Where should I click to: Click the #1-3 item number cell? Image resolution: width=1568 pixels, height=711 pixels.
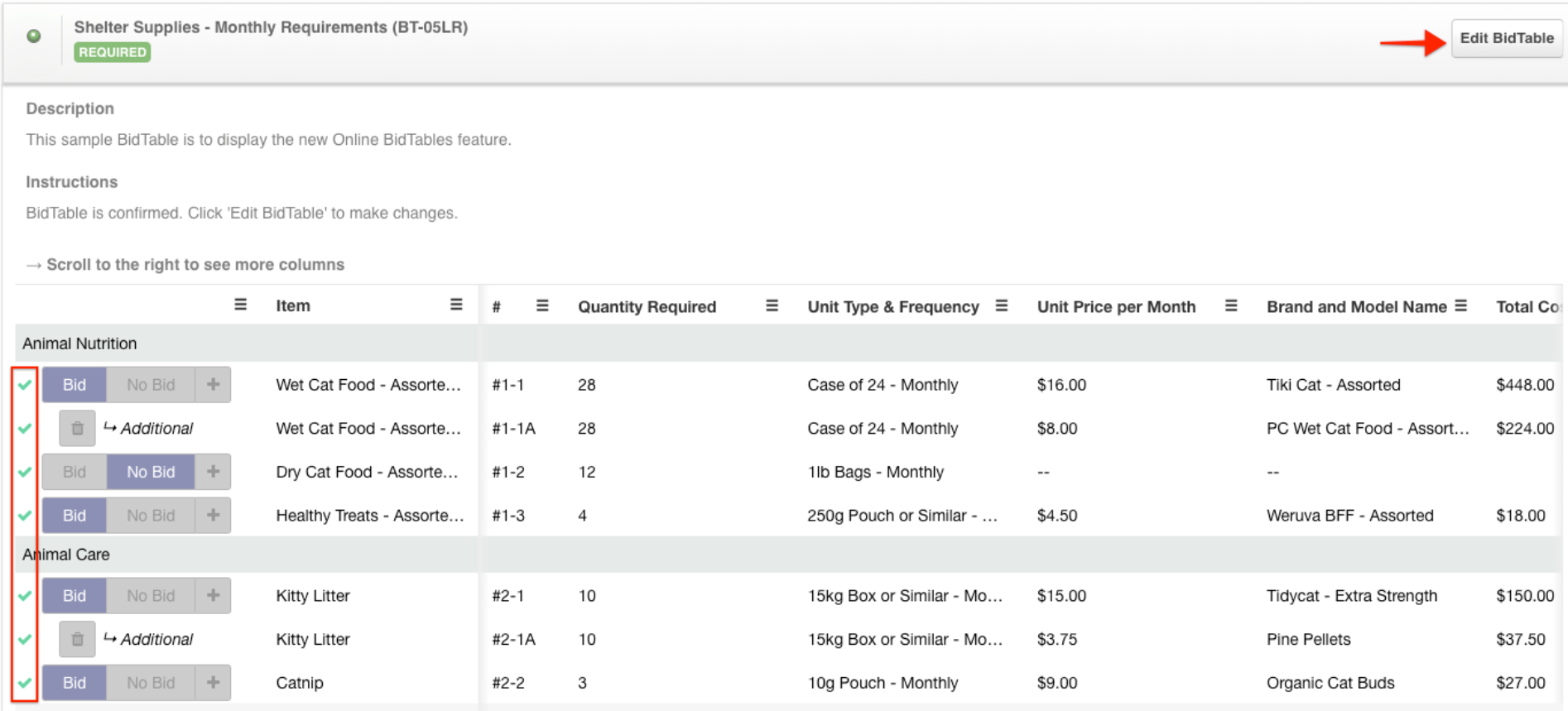point(507,516)
